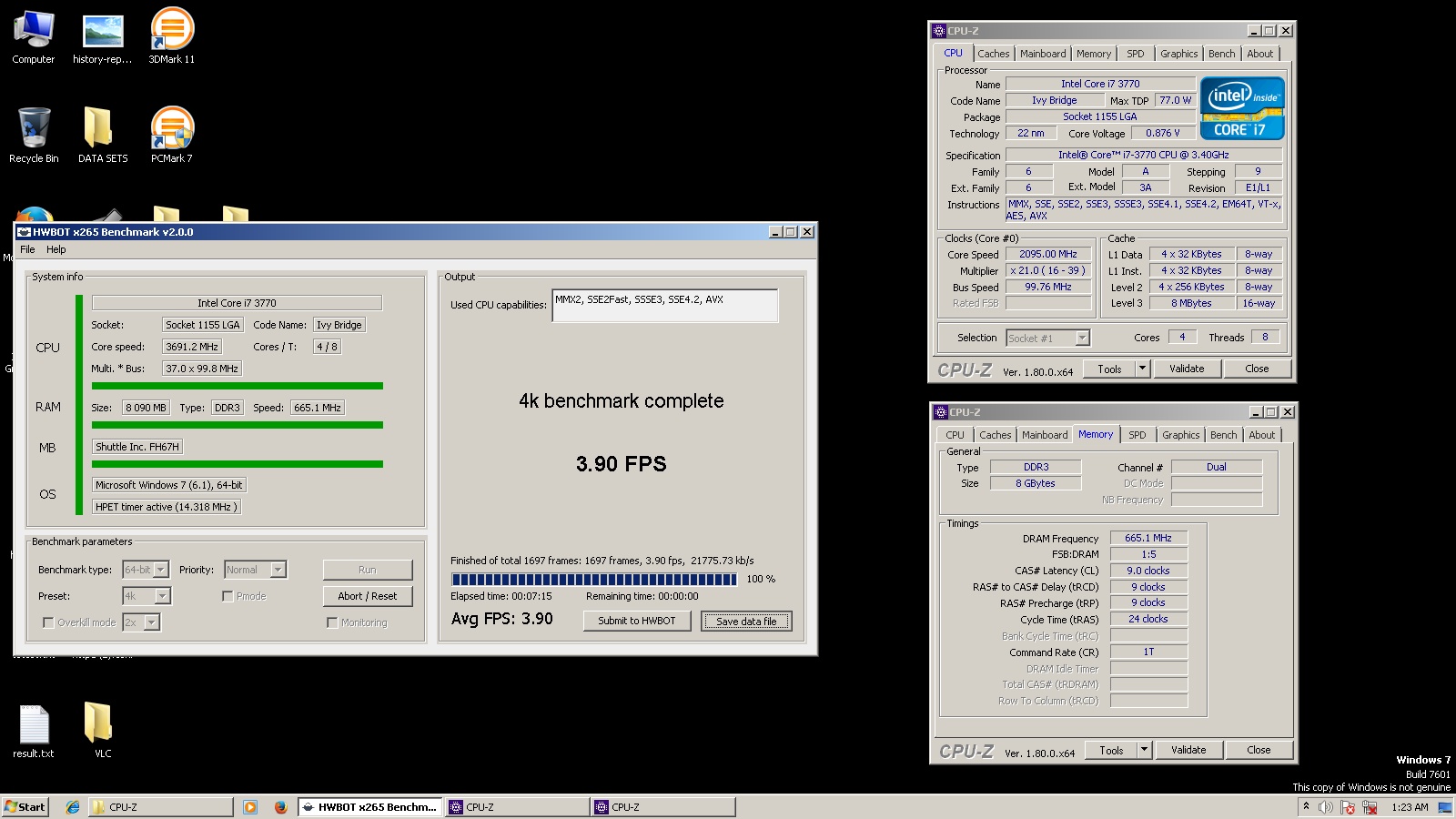Click the HWBOT x265 Benchmark title bar icon

pyautogui.click(x=25, y=232)
